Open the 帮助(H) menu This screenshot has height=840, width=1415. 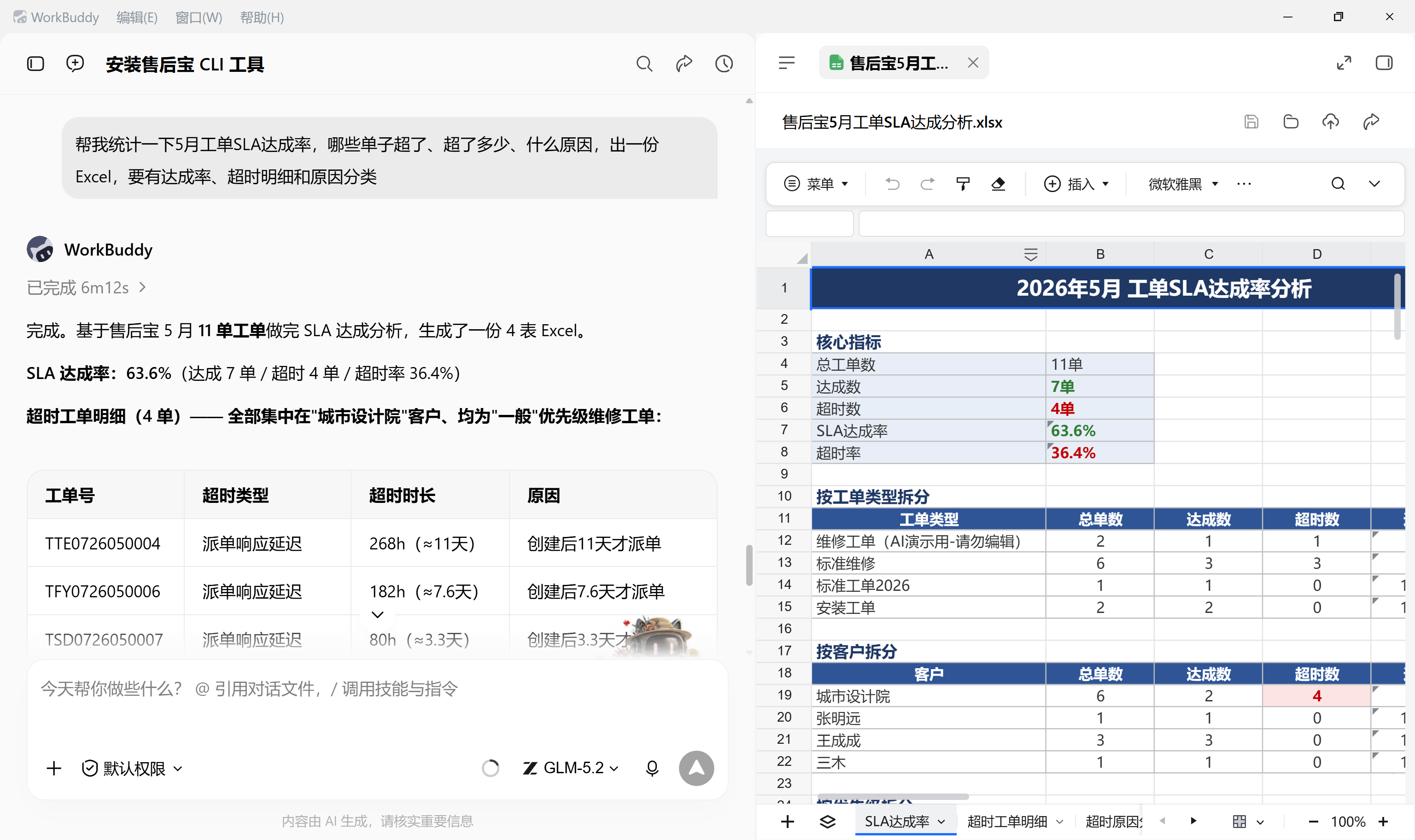[x=262, y=17]
